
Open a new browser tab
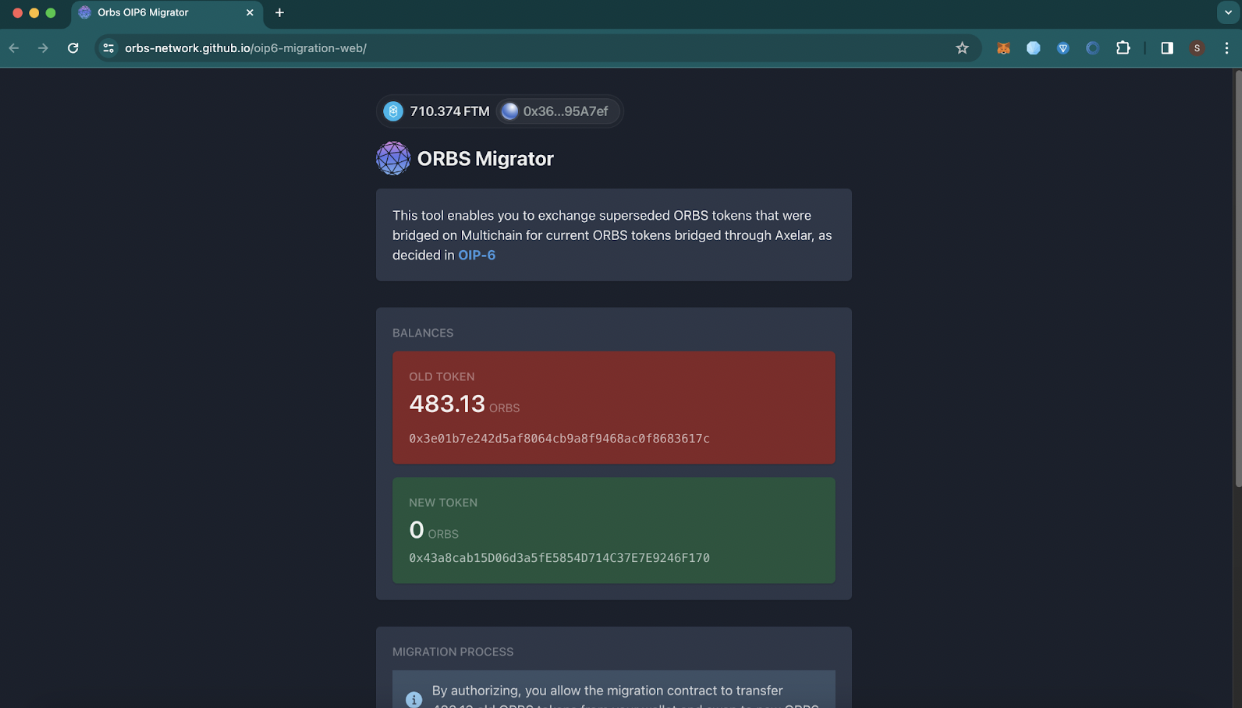pos(280,14)
